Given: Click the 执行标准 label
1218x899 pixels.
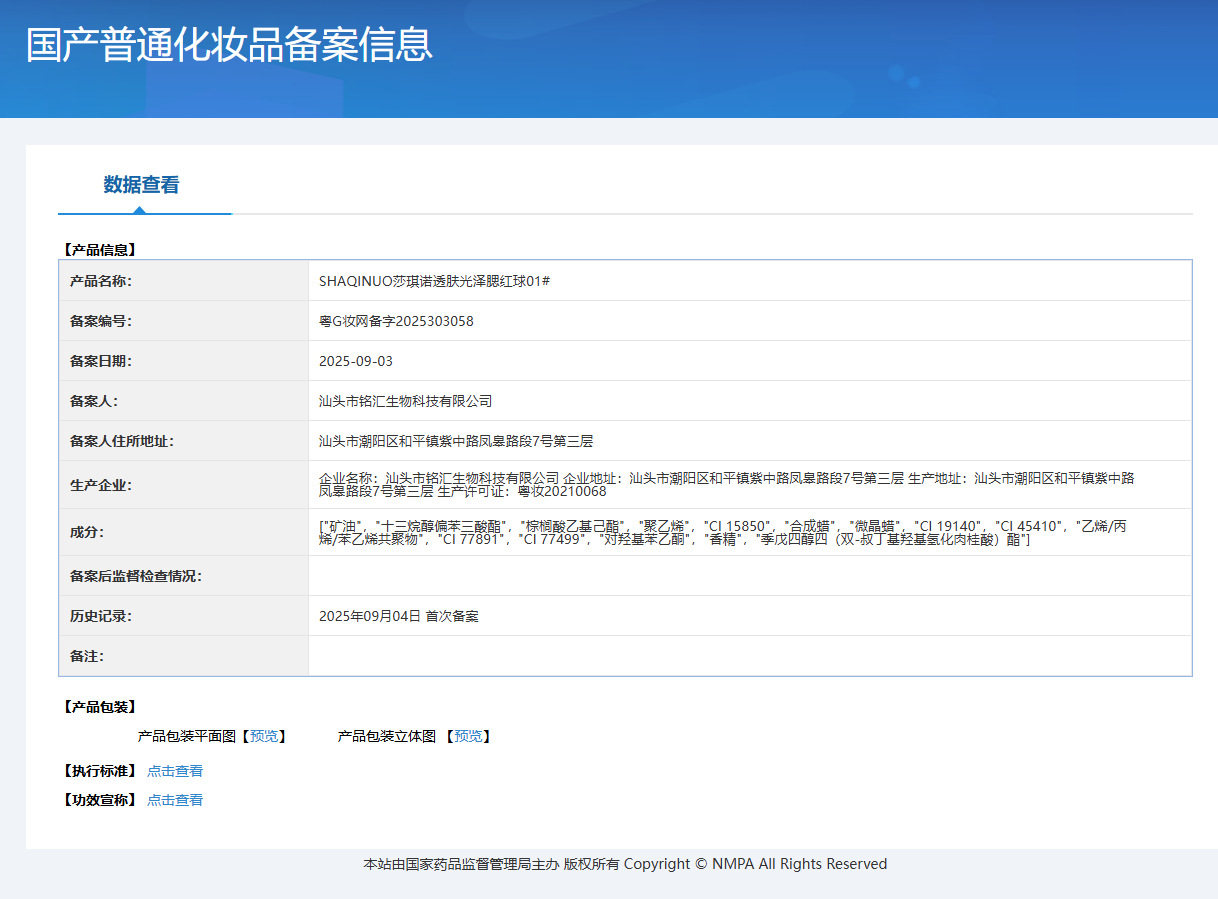Looking at the screenshot, I should point(99,771).
